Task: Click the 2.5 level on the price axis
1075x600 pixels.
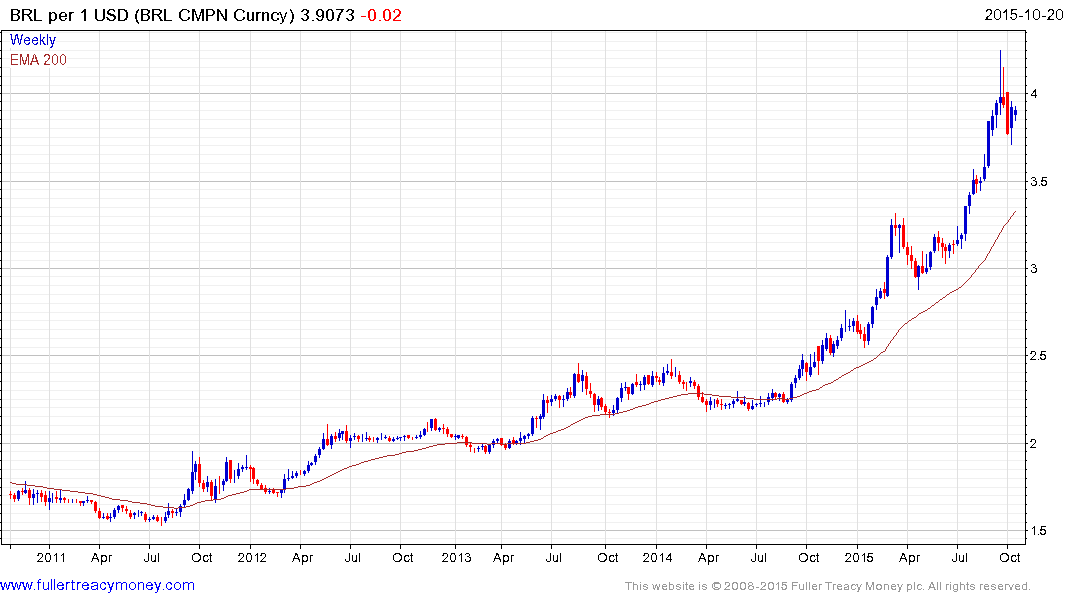Action: point(1038,356)
